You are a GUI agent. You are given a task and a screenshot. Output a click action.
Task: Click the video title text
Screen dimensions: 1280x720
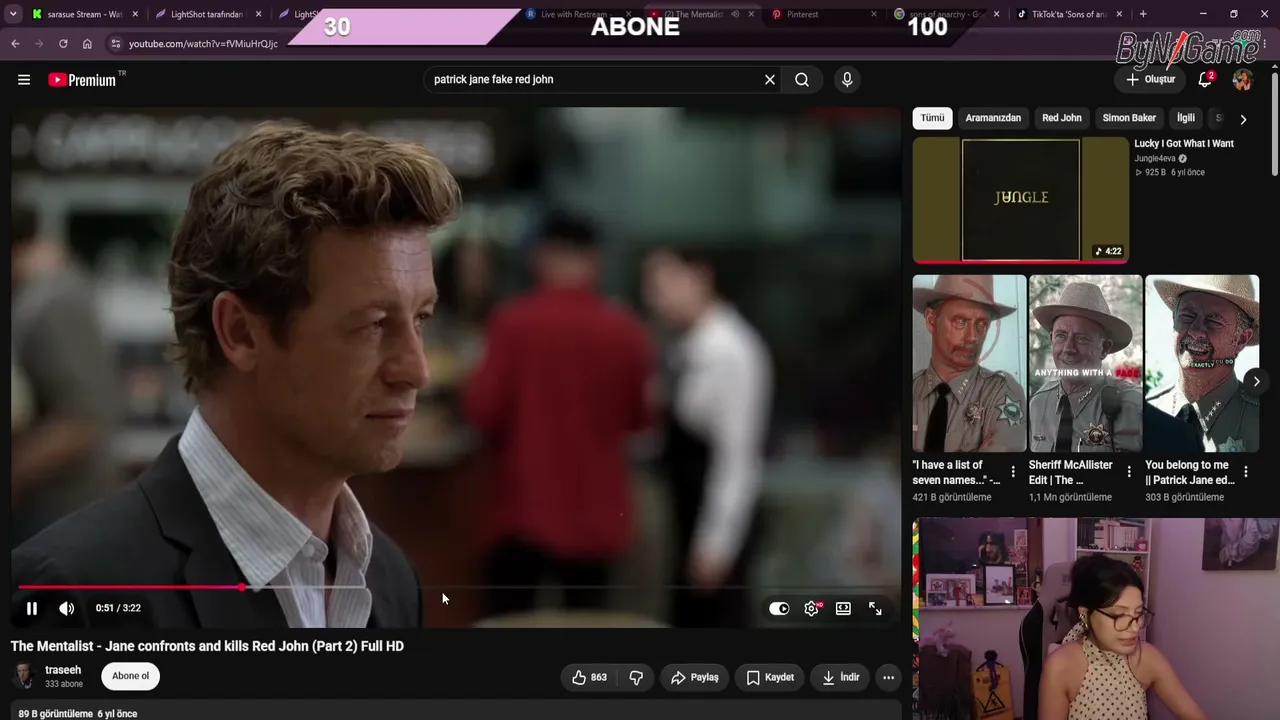tap(207, 646)
